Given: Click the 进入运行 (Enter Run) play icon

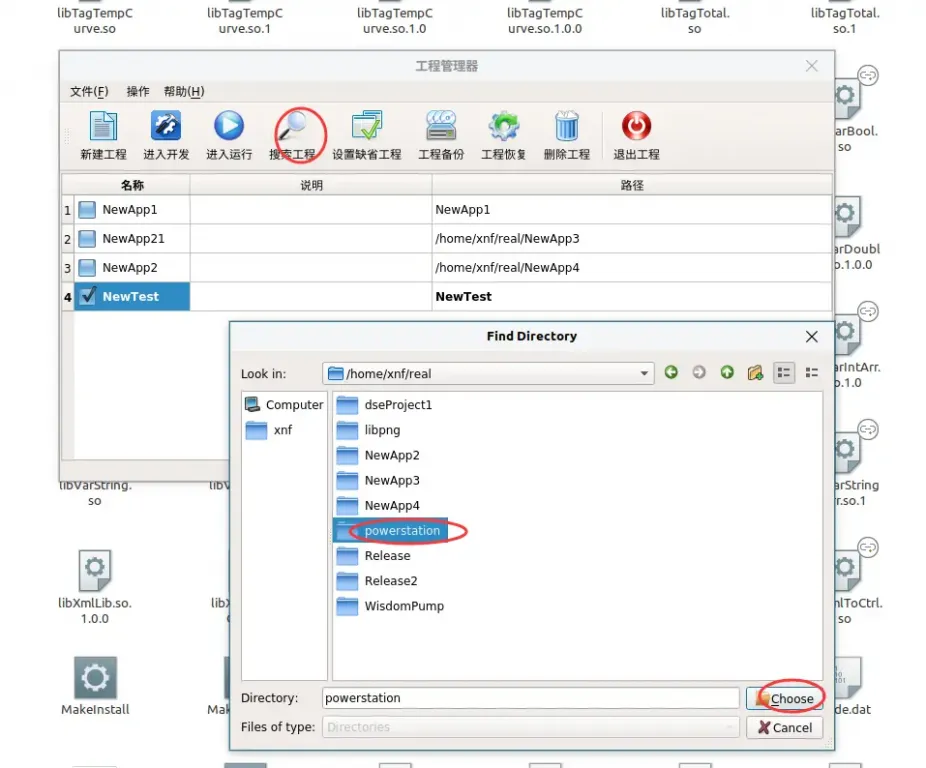Looking at the screenshot, I should 229,126.
